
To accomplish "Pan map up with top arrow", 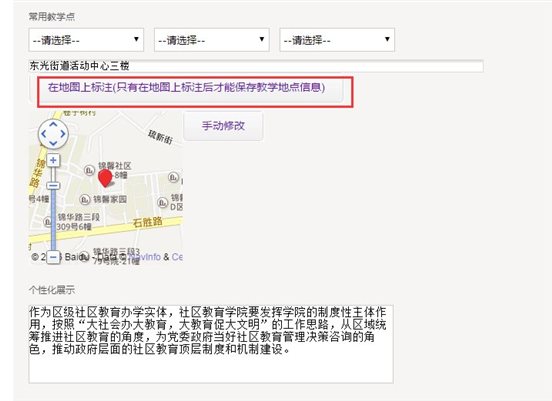I will click(53, 124).
